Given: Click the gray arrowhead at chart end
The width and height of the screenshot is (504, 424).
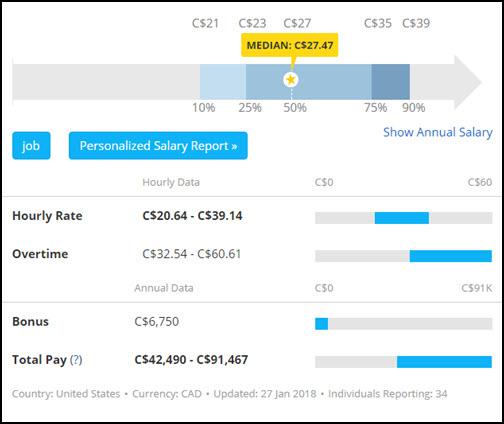Looking at the screenshot, I should pos(468,82).
